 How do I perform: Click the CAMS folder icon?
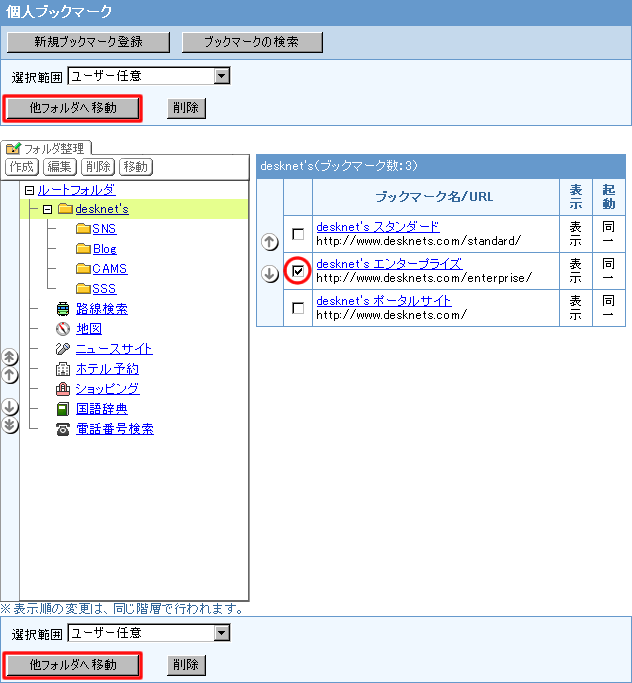tap(83, 269)
